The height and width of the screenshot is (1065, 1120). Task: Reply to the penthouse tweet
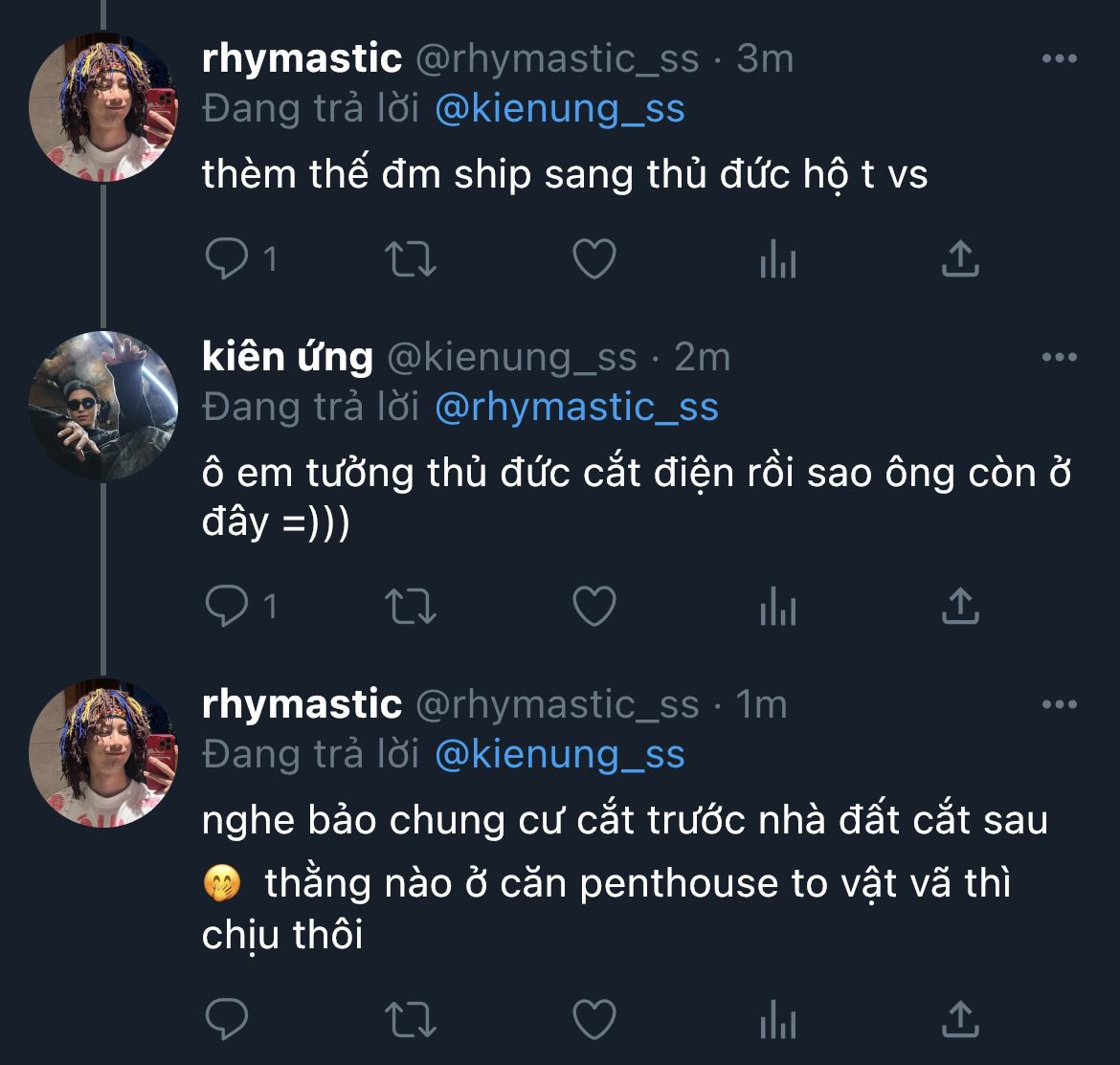click(x=227, y=1020)
